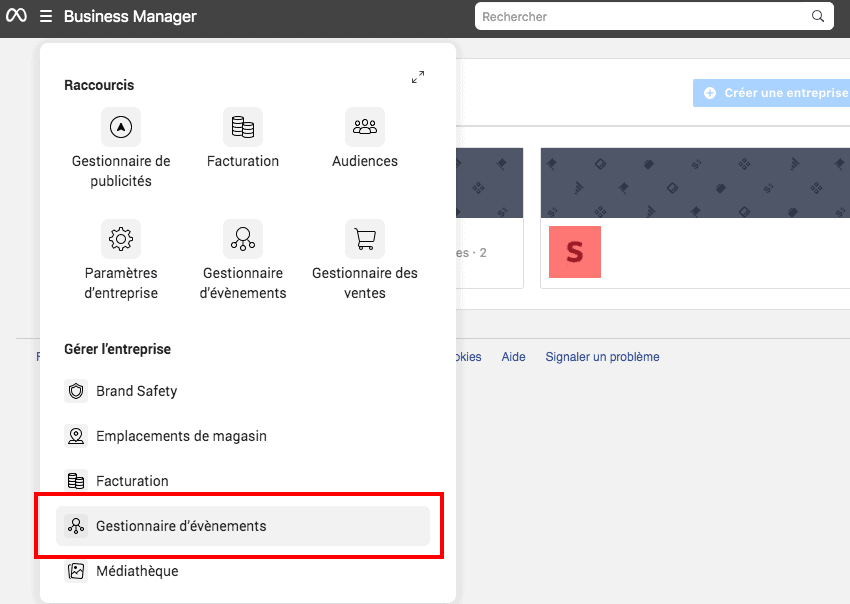Click the Meta logo in the header
This screenshot has width=850, height=604.
point(16,16)
